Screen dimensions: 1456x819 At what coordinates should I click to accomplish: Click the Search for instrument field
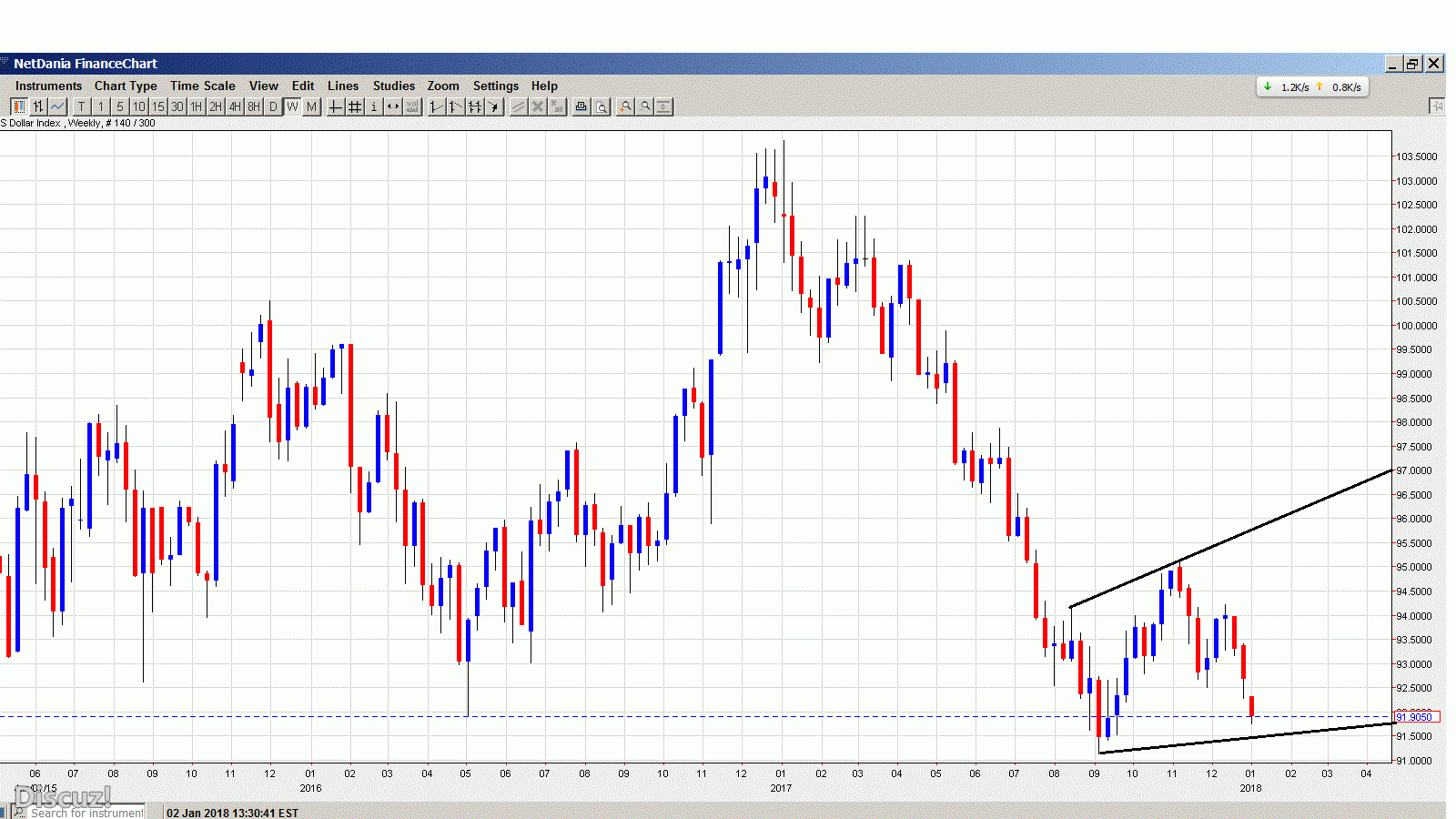tap(86, 813)
